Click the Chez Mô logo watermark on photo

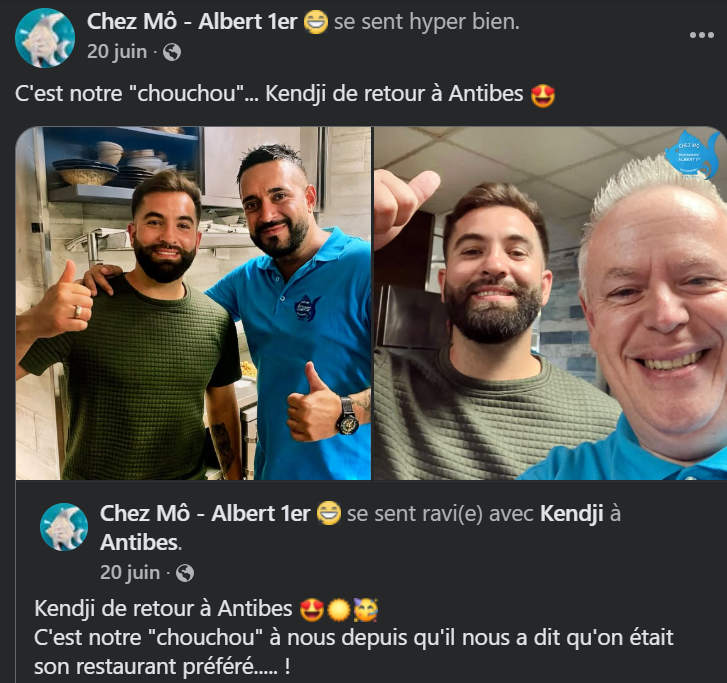click(692, 155)
